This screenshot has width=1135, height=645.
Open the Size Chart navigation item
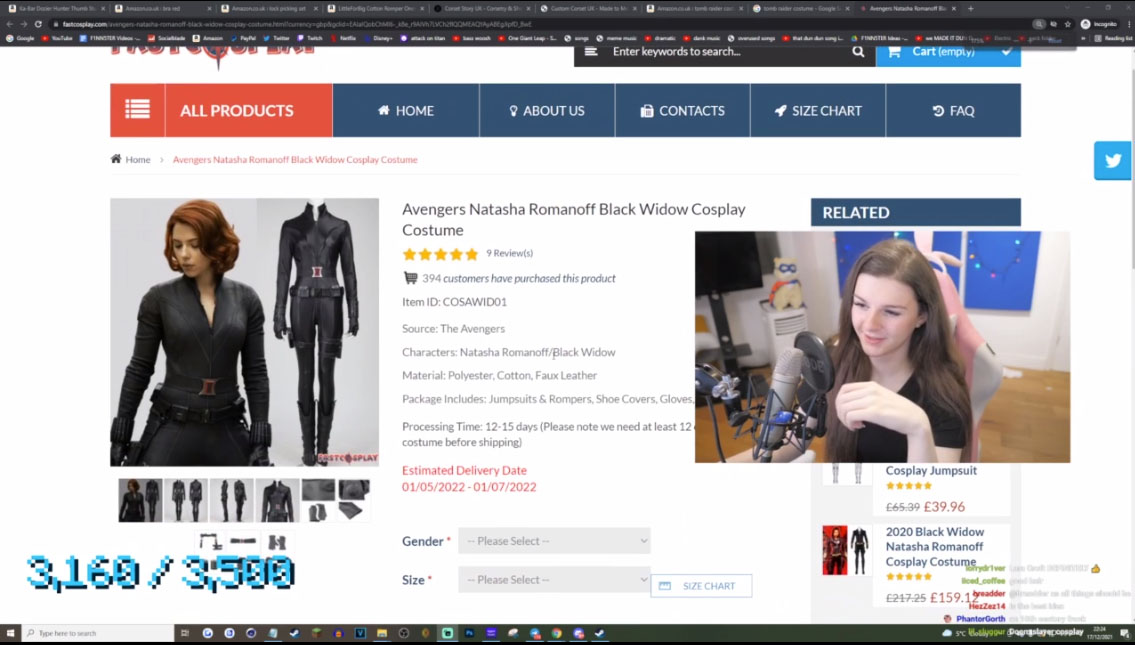pyautogui.click(x=818, y=110)
